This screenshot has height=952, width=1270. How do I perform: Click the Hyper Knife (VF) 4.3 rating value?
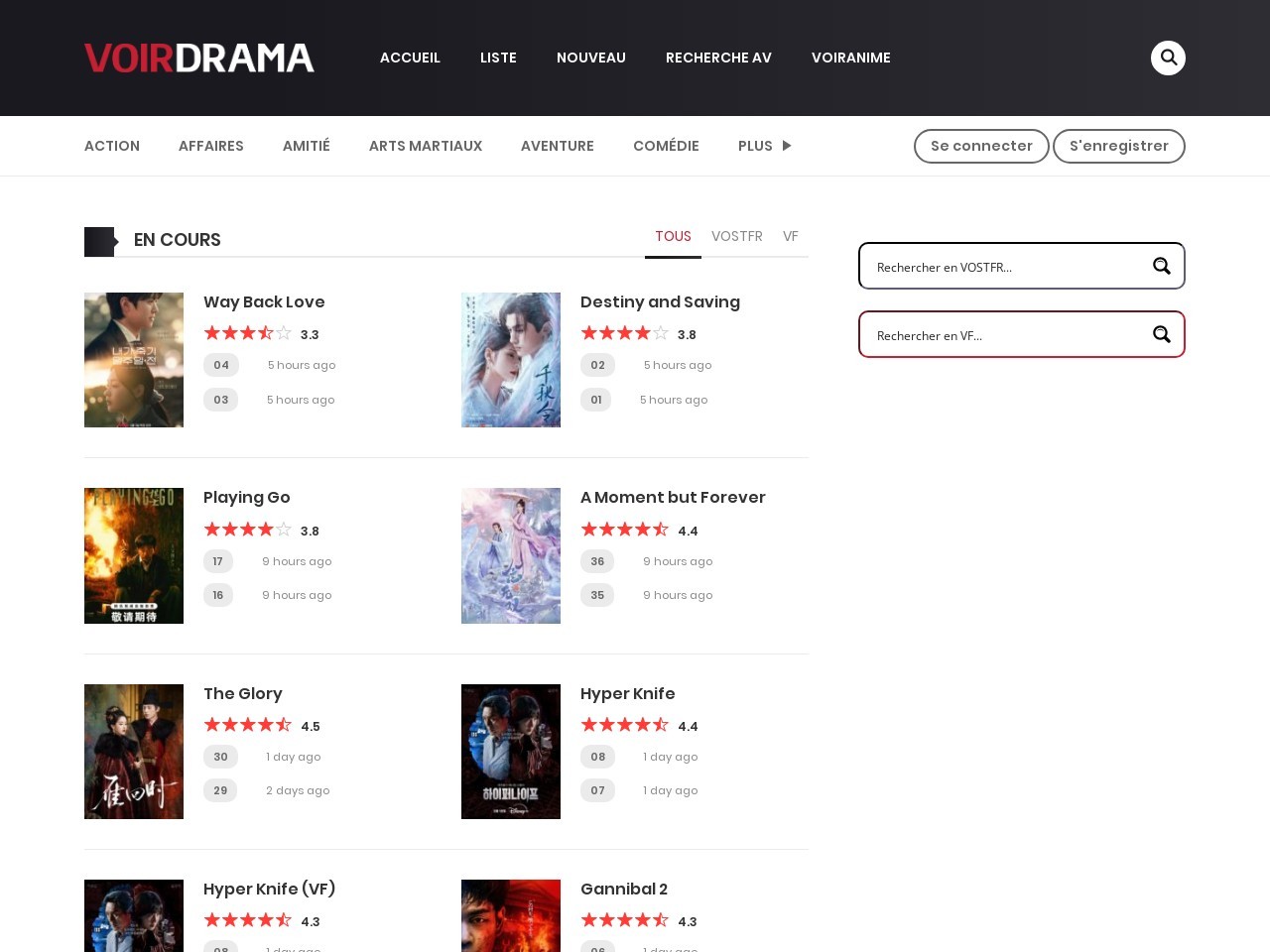coord(311,921)
